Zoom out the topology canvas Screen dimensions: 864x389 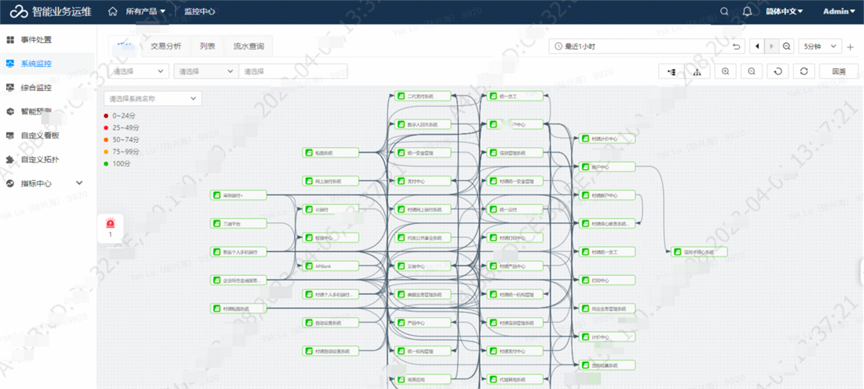click(752, 72)
